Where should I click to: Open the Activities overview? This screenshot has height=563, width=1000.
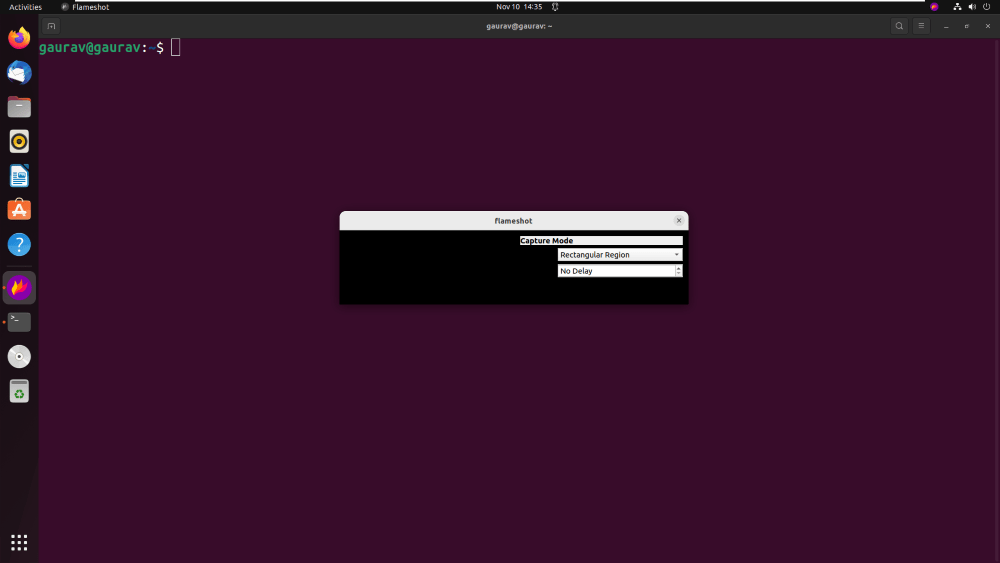25,7
